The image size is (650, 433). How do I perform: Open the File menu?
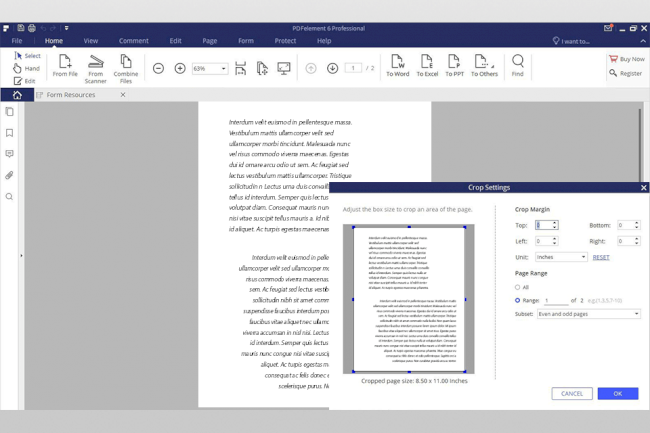coord(17,41)
